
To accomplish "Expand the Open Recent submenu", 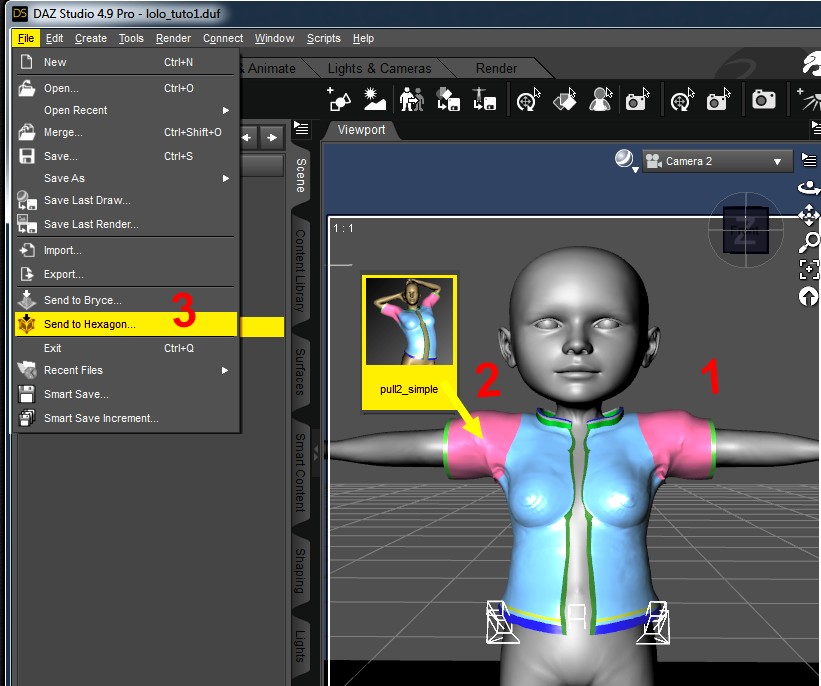I will click(x=126, y=110).
